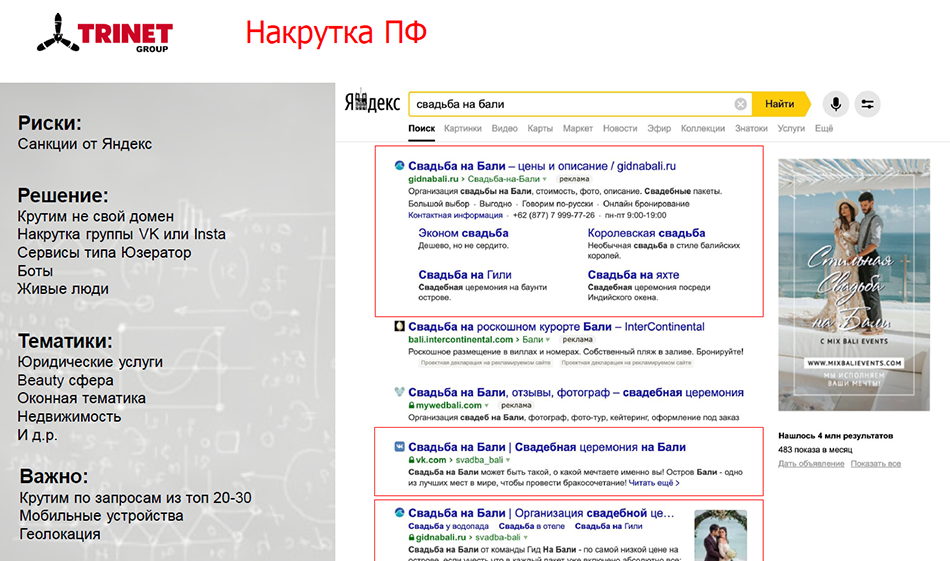Screen dimensions: 950x561
Task: Open the Свадьба у водопада sitelink
Action: [x=448, y=526]
